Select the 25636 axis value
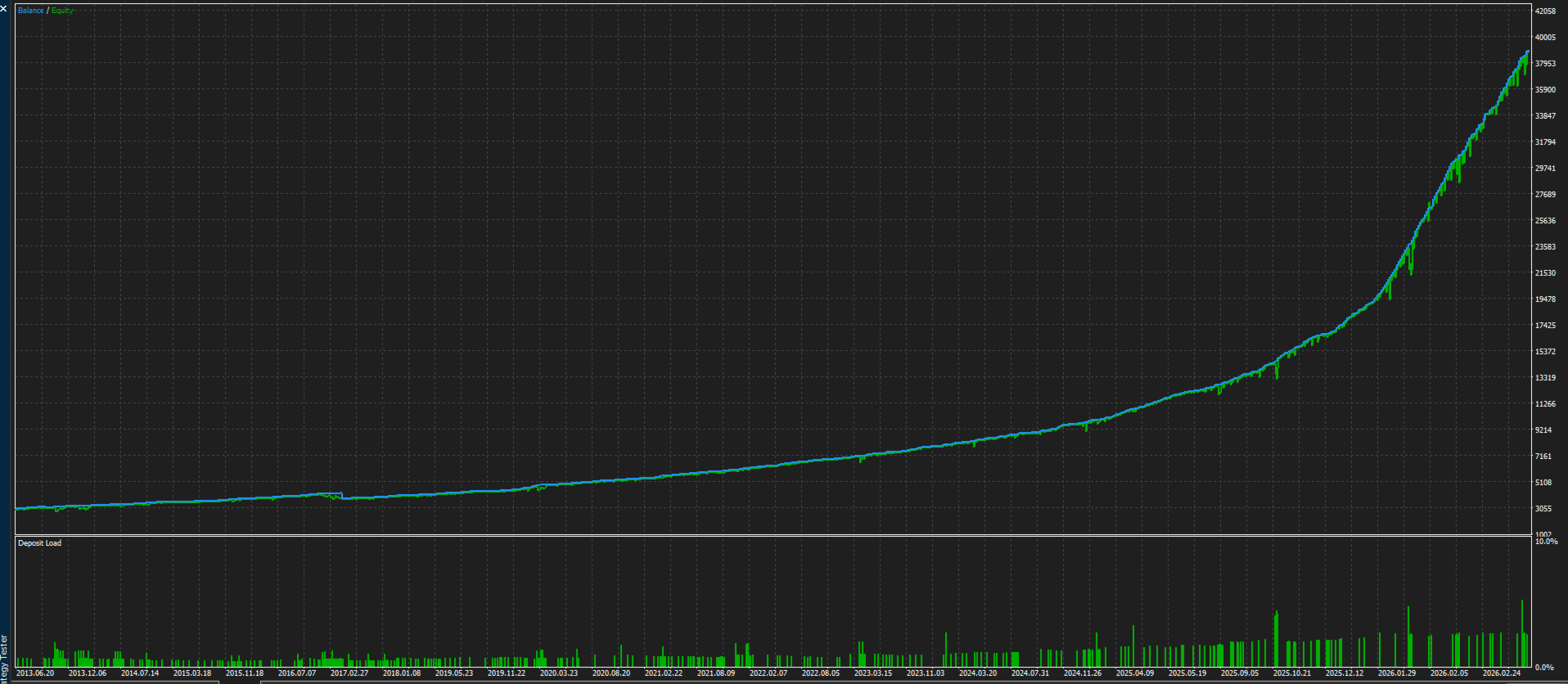 coord(1545,221)
